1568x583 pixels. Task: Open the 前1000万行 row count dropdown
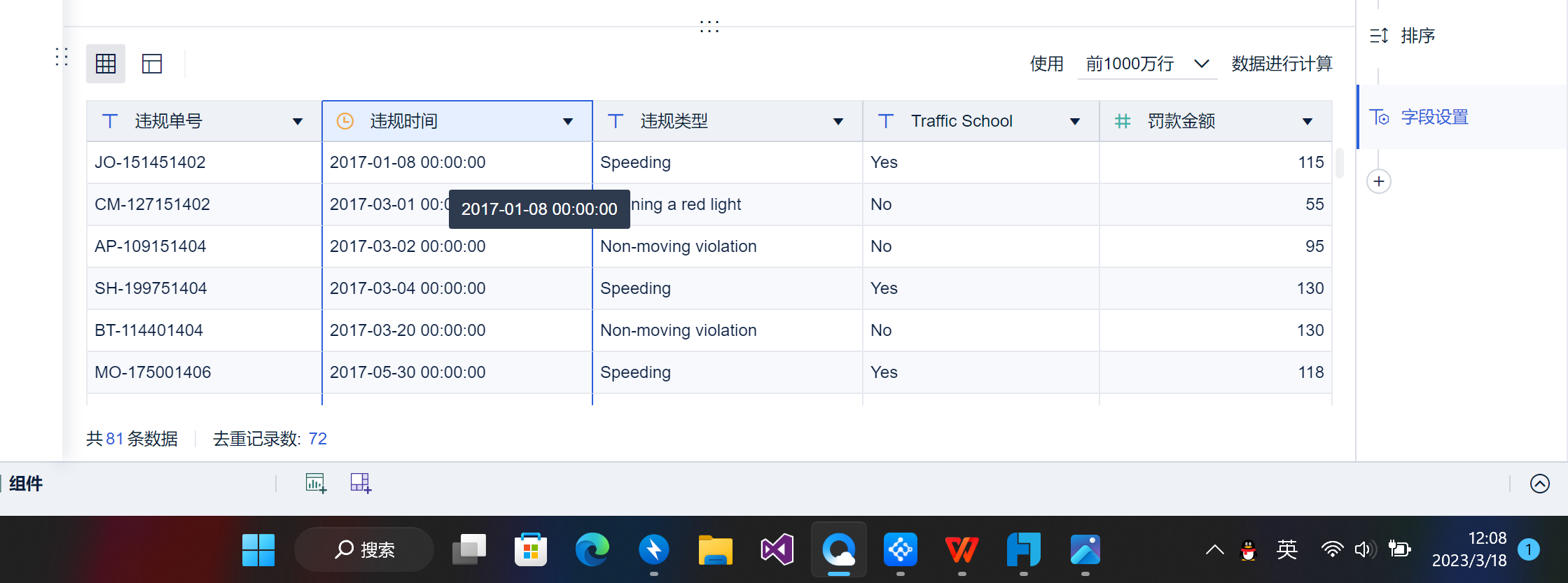(1147, 64)
